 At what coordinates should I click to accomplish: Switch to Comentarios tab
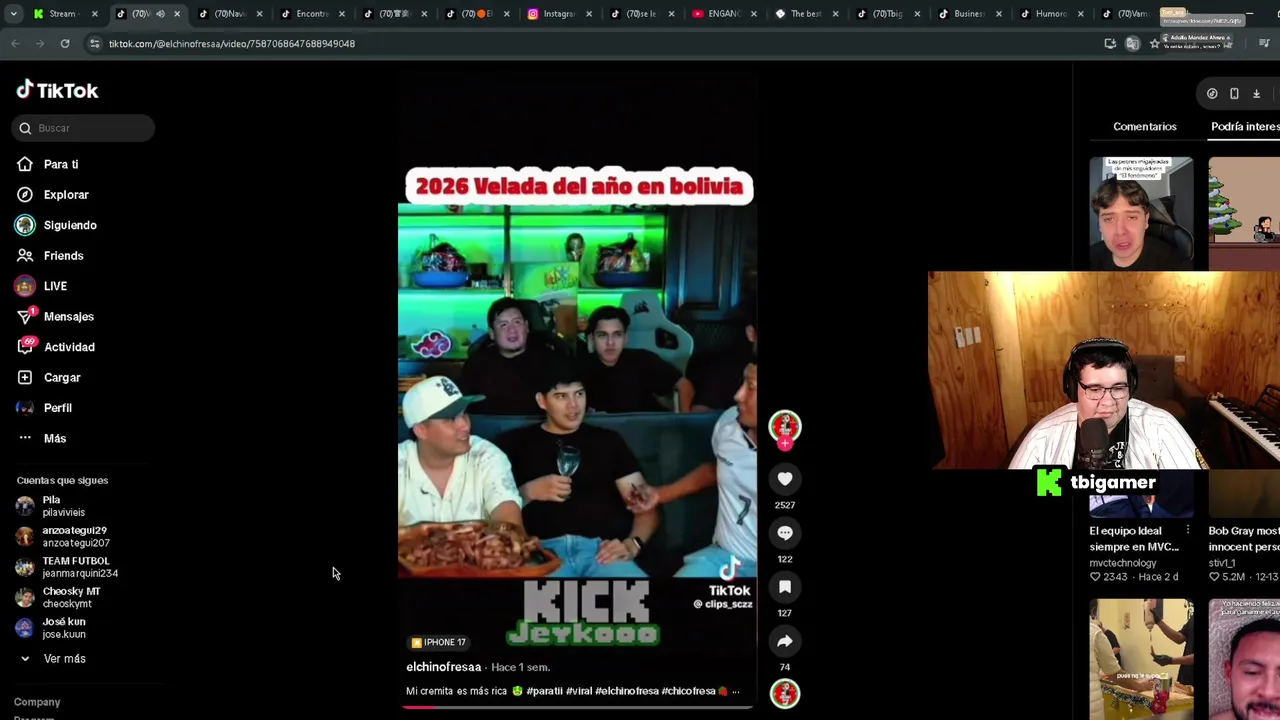pyautogui.click(x=1145, y=127)
